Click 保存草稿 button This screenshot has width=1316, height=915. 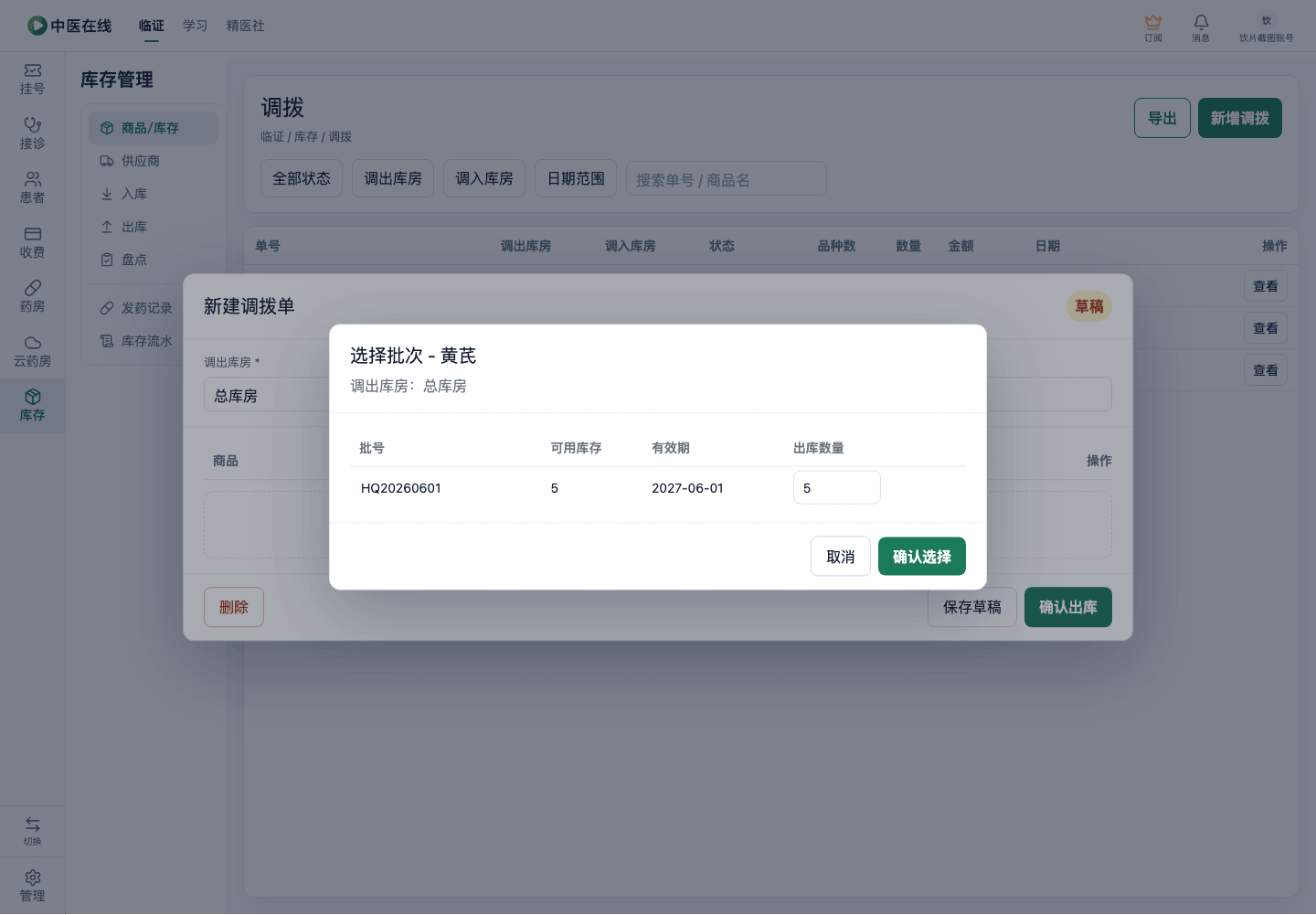972,607
